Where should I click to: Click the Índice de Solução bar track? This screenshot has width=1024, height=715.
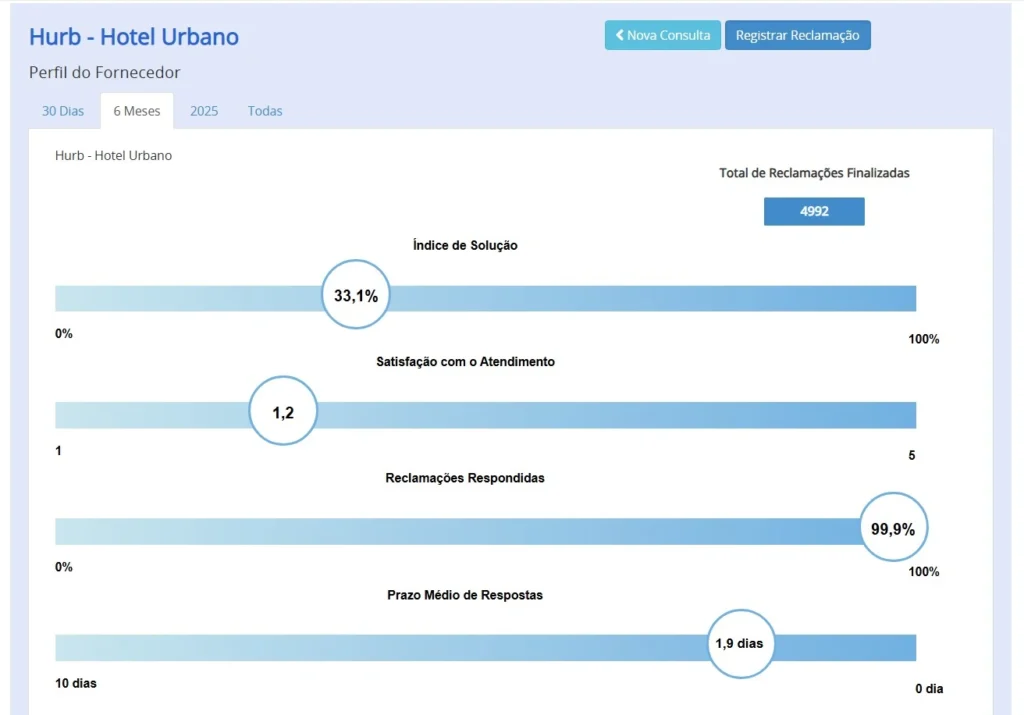click(x=486, y=298)
